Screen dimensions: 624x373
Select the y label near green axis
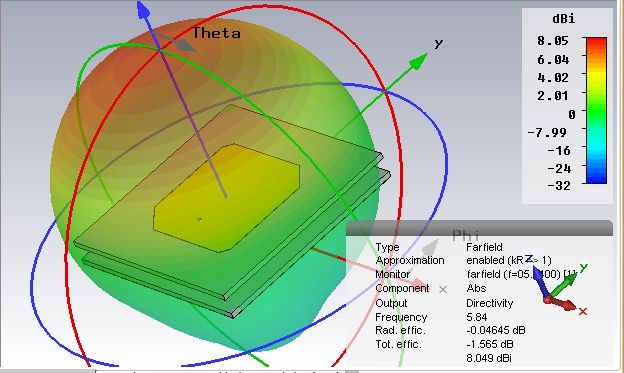pyautogui.click(x=439, y=43)
